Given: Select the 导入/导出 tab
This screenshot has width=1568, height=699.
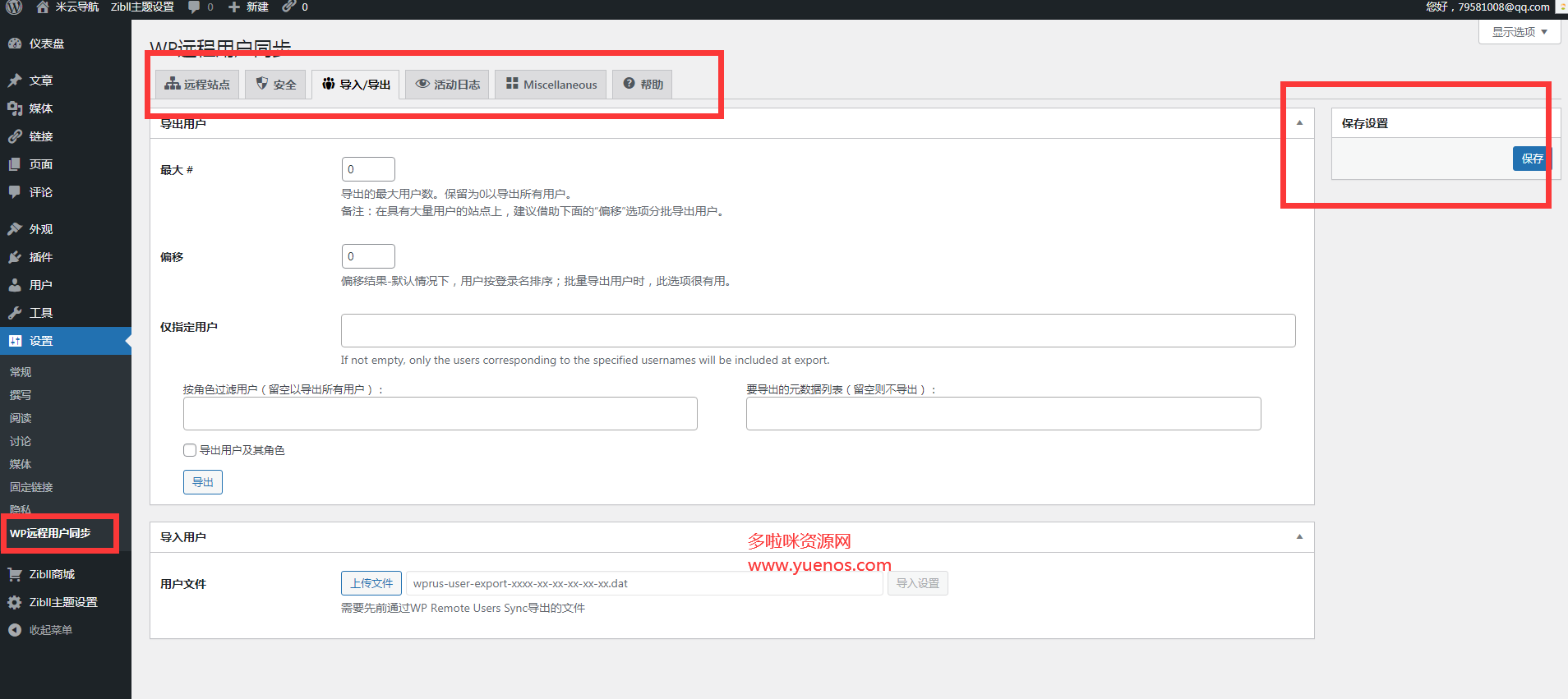Looking at the screenshot, I should point(356,85).
